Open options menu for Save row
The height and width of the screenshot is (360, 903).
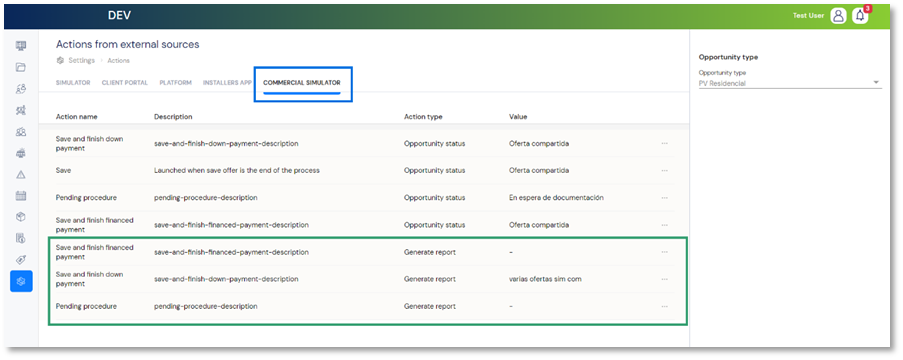pos(665,170)
